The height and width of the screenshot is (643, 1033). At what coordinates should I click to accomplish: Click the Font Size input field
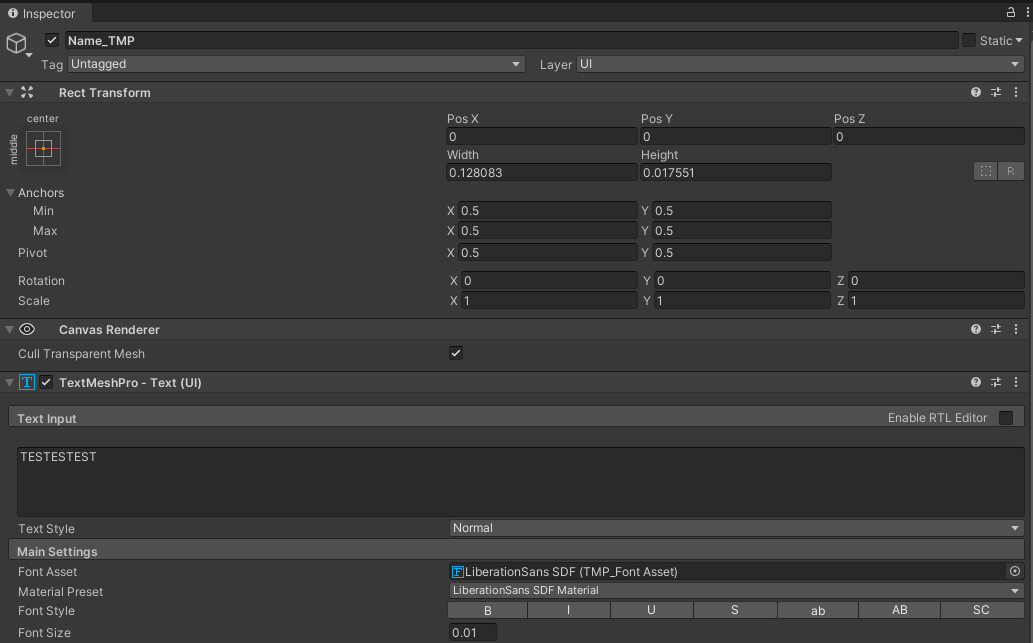(x=473, y=632)
